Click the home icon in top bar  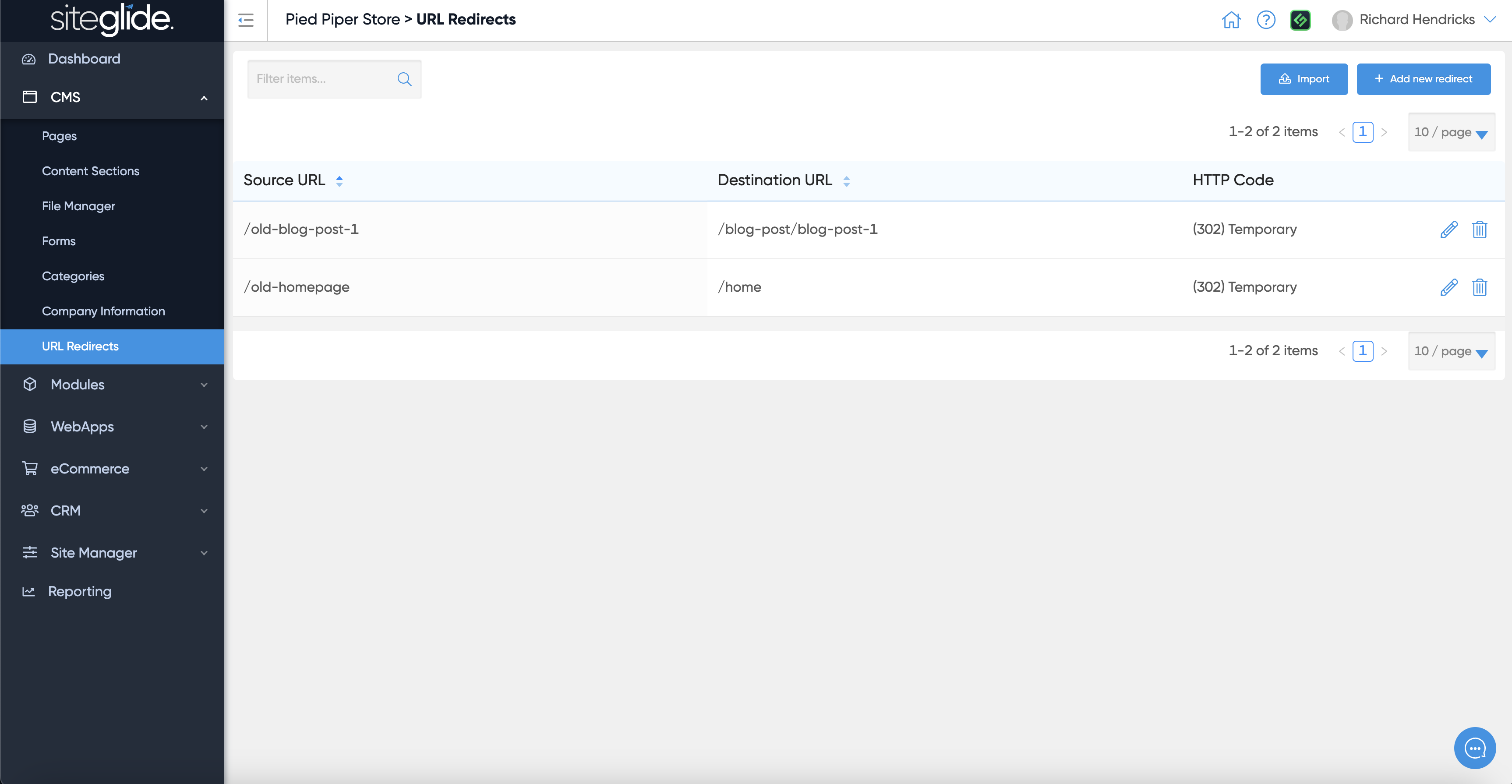1231,20
